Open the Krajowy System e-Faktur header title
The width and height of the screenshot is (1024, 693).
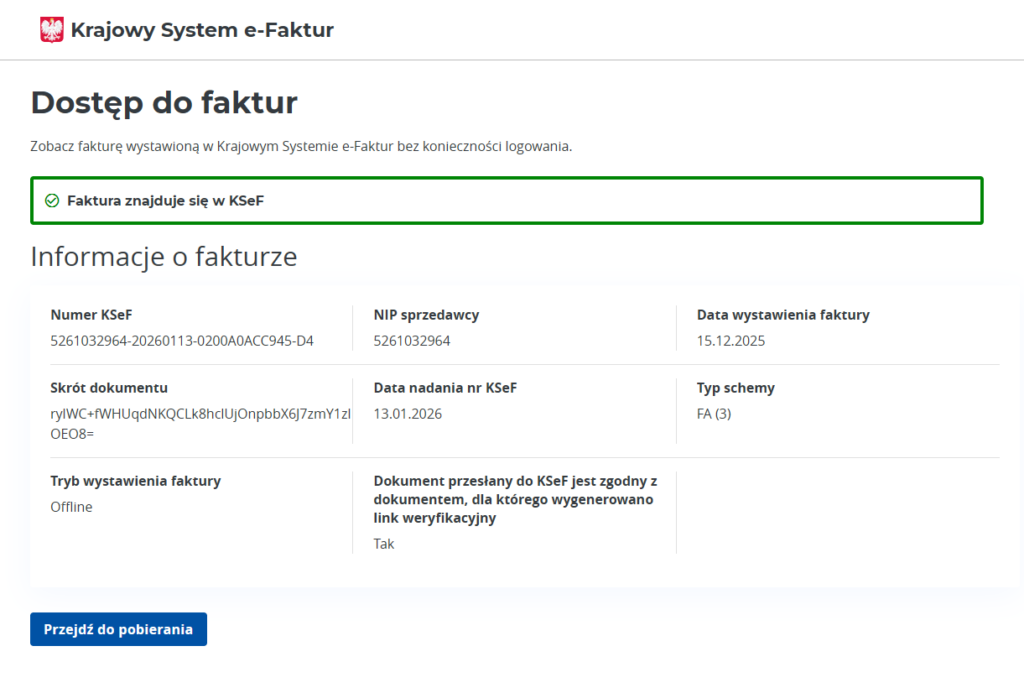(x=202, y=30)
